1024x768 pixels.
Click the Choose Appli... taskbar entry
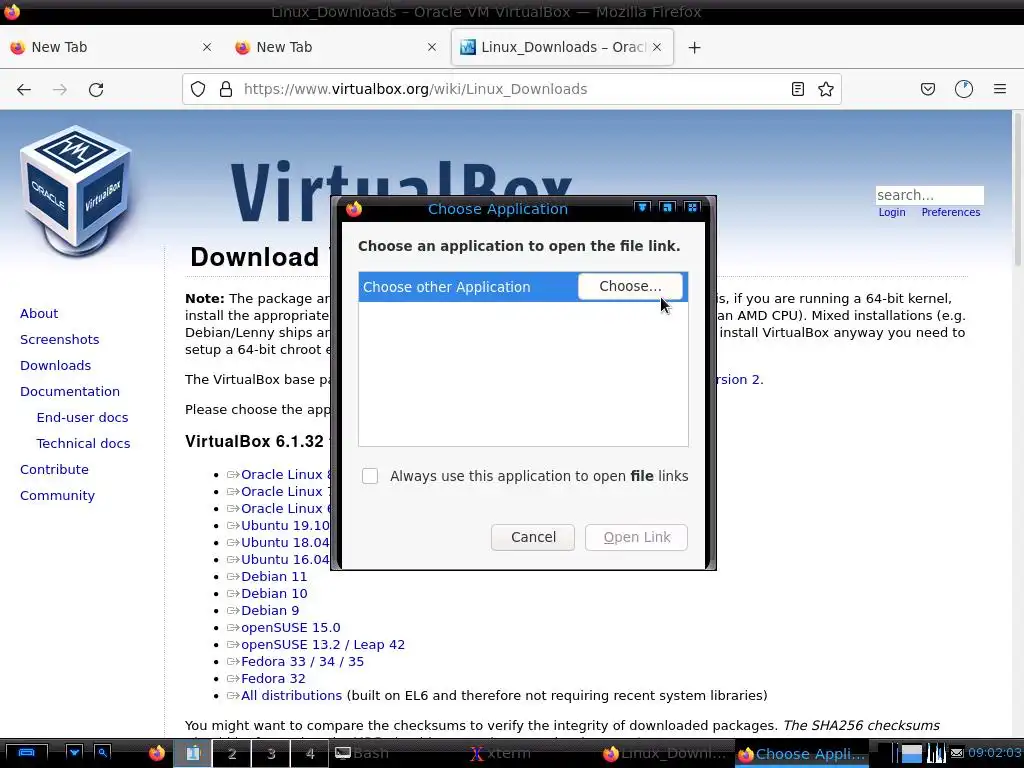pos(802,754)
